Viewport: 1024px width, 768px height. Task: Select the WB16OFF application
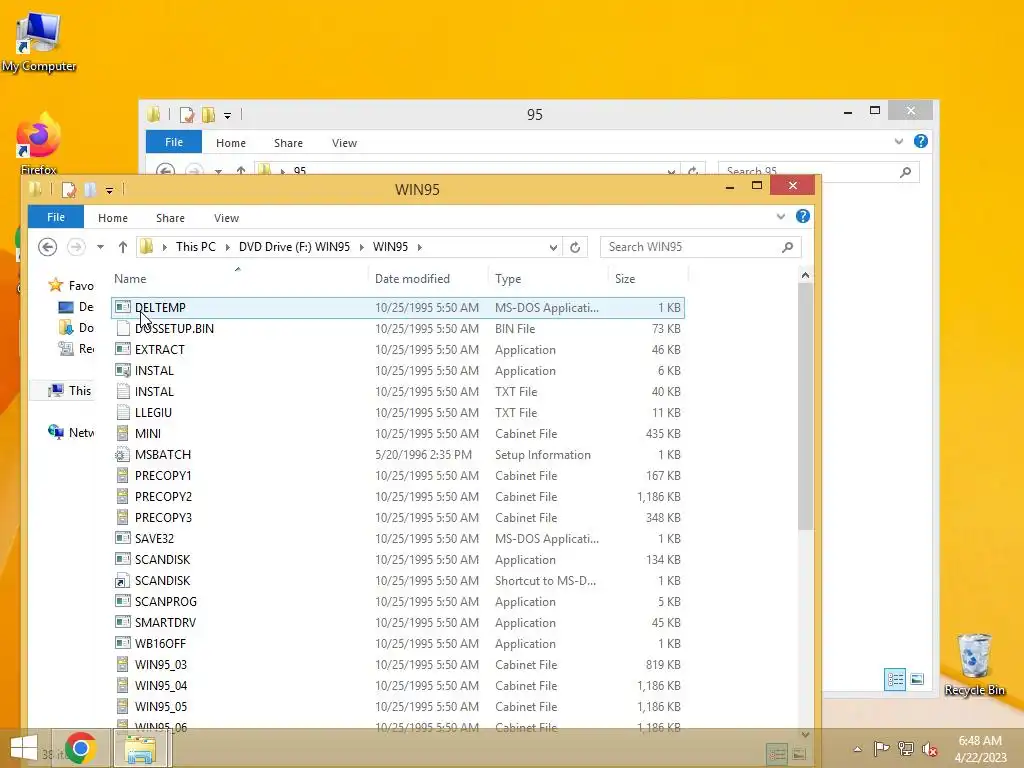[x=398, y=643]
